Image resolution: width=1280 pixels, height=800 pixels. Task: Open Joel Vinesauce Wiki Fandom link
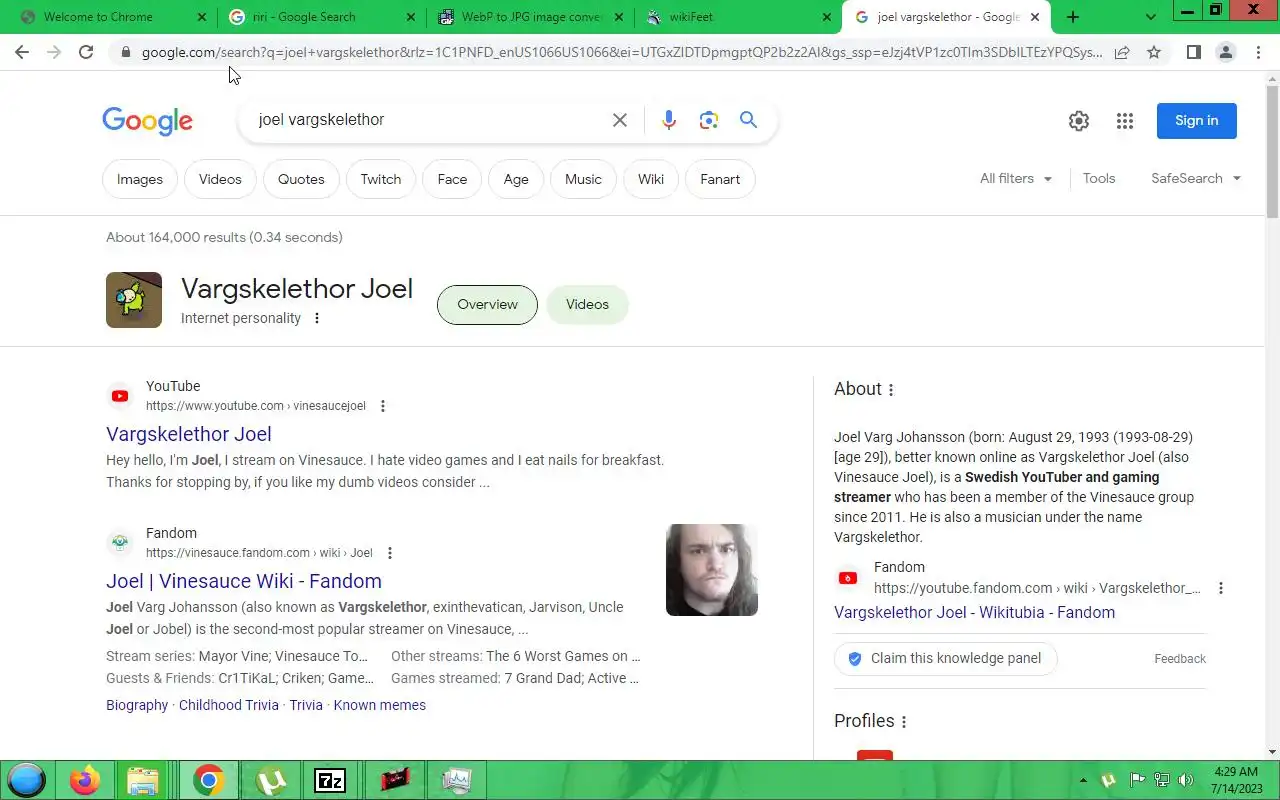(x=244, y=581)
